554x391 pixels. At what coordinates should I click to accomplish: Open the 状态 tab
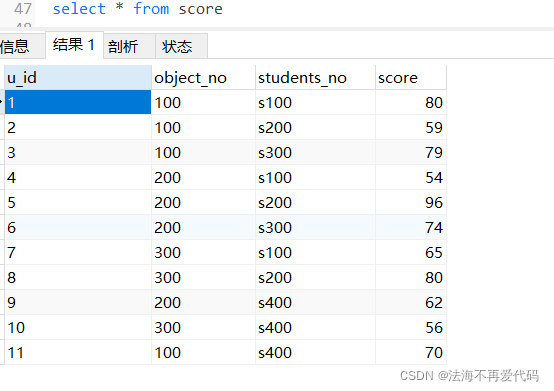[181, 46]
